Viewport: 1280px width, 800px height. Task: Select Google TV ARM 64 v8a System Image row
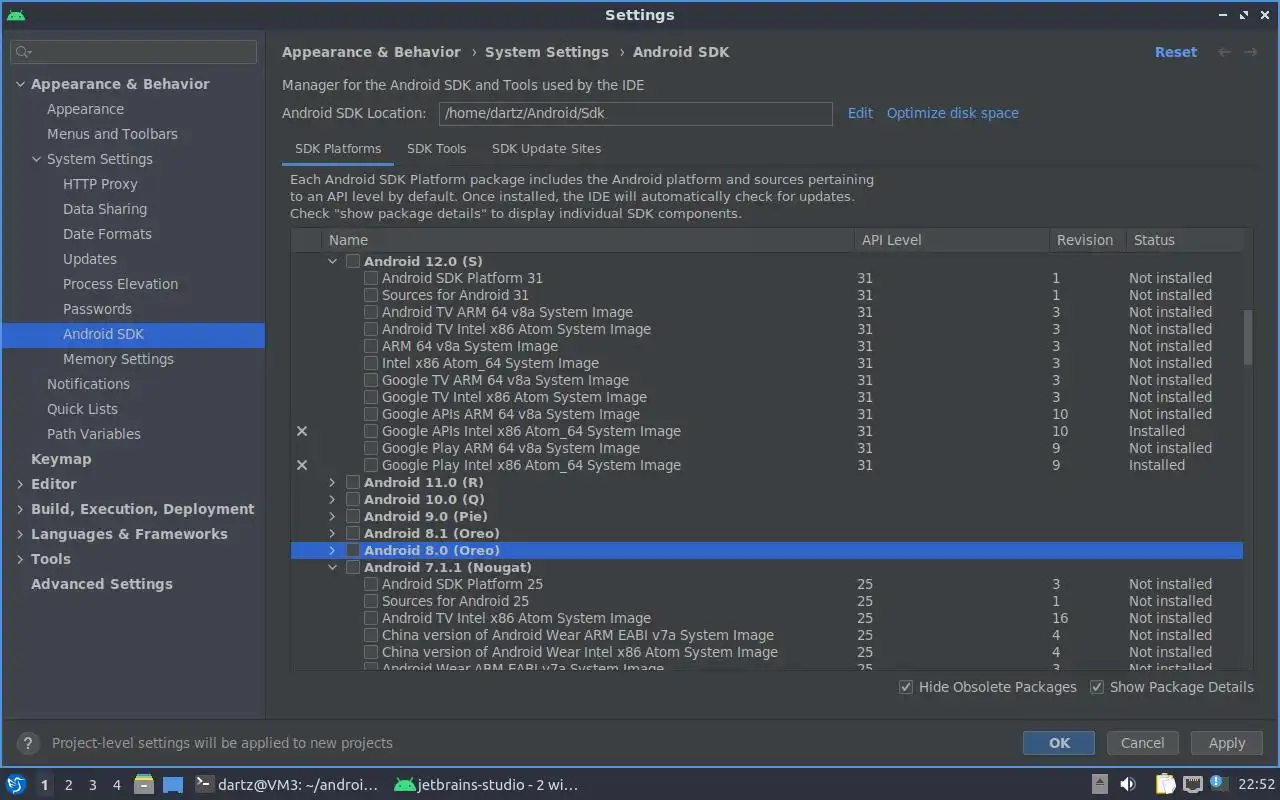tap(766, 380)
